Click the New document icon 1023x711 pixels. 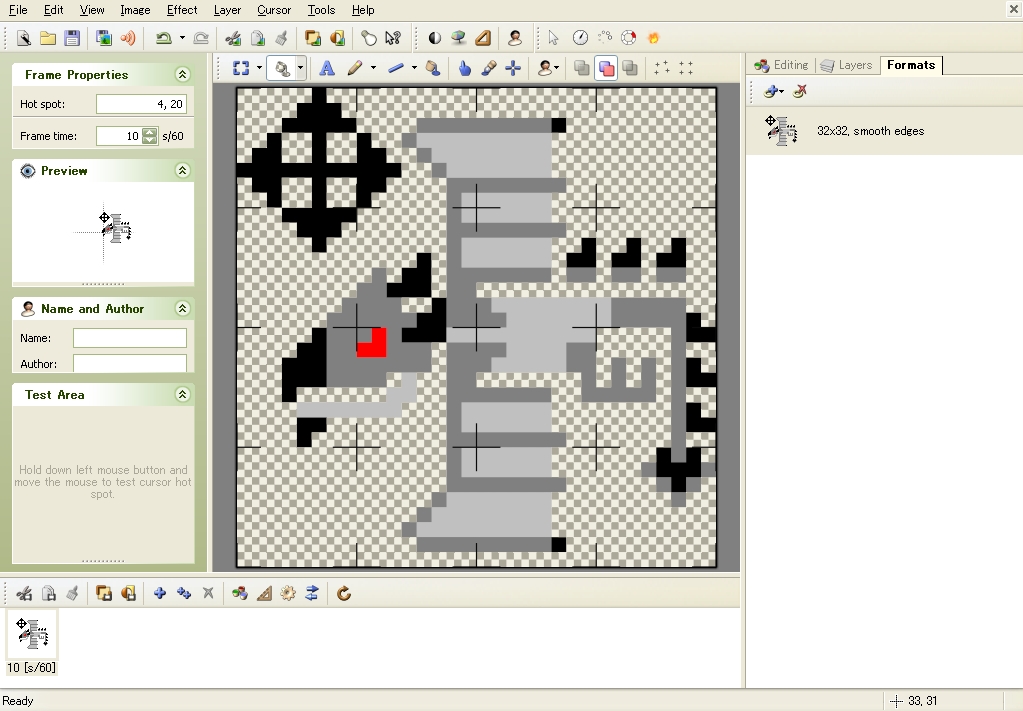[23, 38]
